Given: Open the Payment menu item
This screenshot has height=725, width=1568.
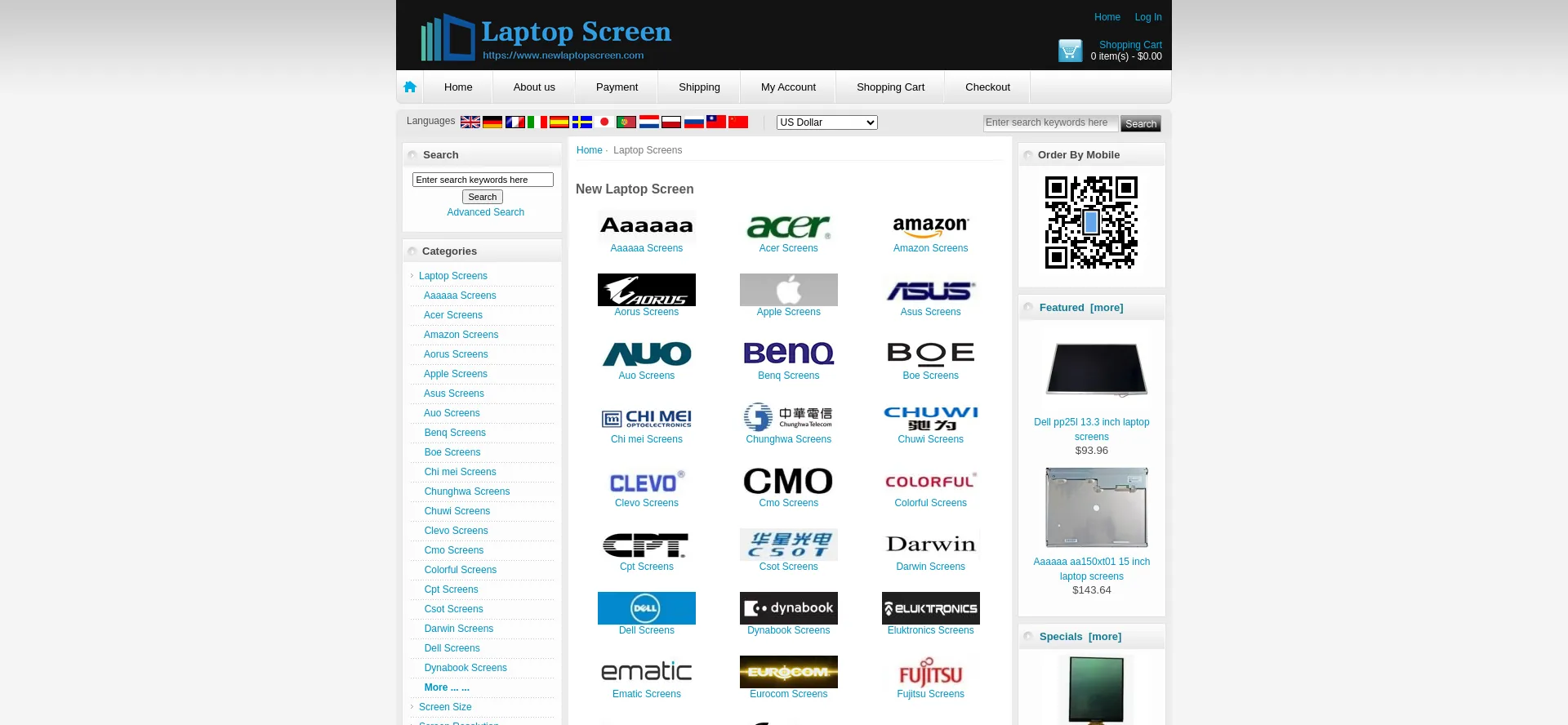Looking at the screenshot, I should (617, 87).
